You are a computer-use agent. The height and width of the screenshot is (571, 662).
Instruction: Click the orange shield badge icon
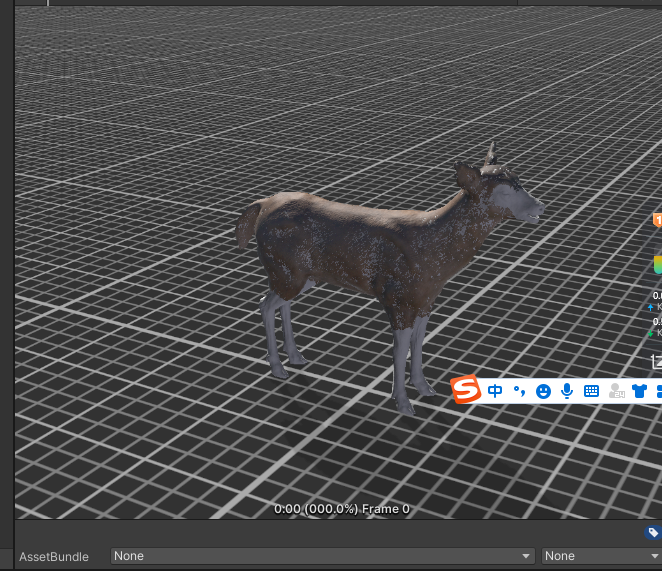click(657, 220)
